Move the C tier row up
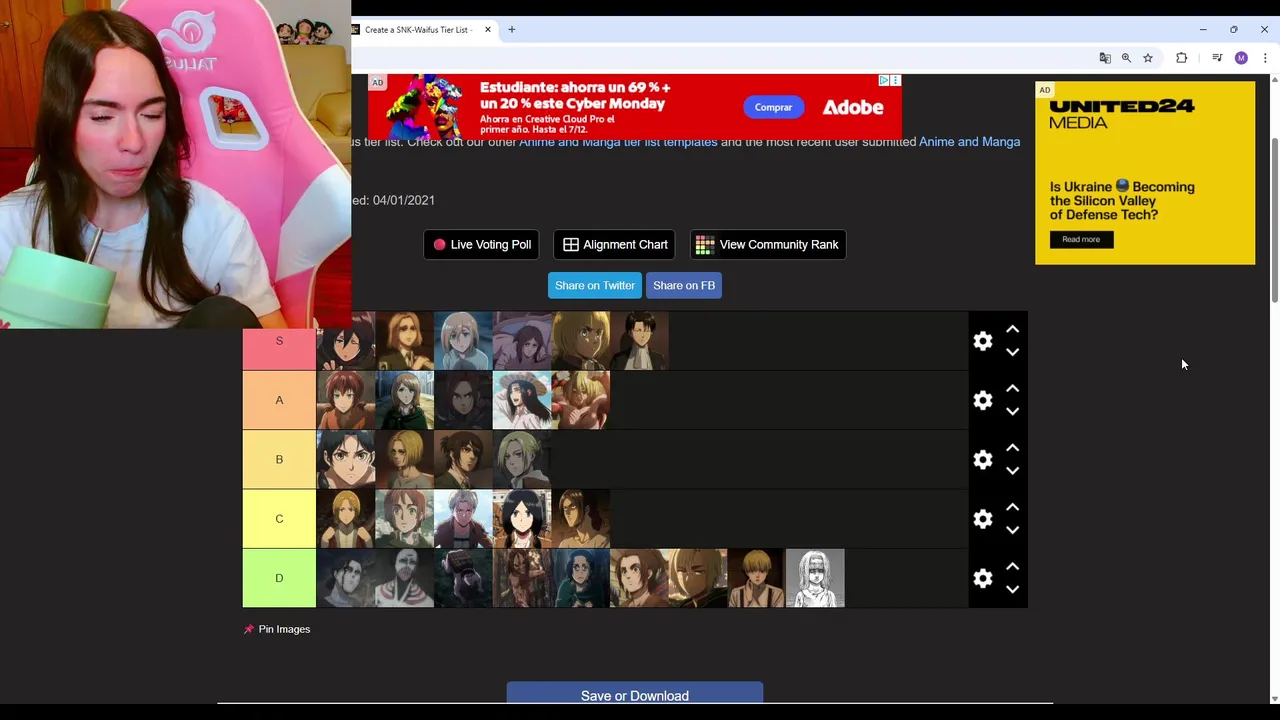Viewport: 1280px width, 720px height. (x=1012, y=507)
